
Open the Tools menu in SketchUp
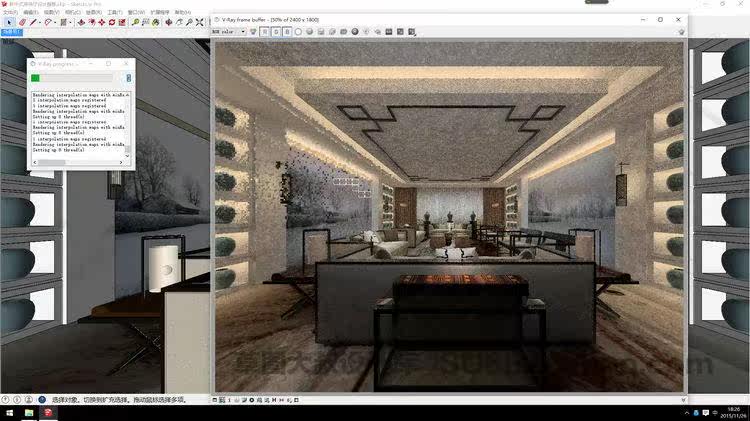point(115,12)
